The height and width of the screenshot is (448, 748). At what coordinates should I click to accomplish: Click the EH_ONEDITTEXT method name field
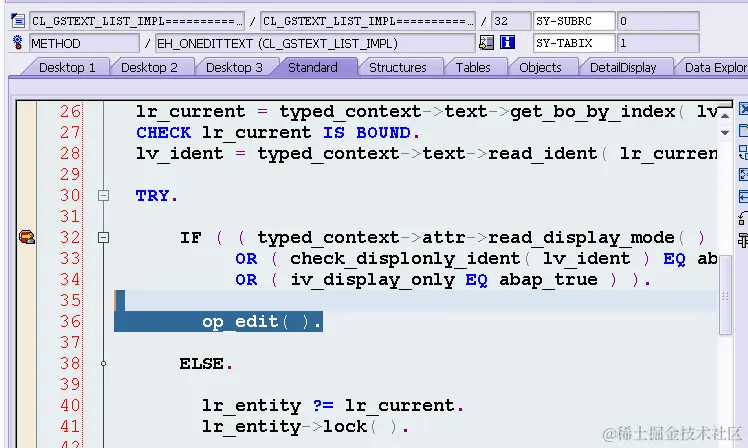click(315, 43)
